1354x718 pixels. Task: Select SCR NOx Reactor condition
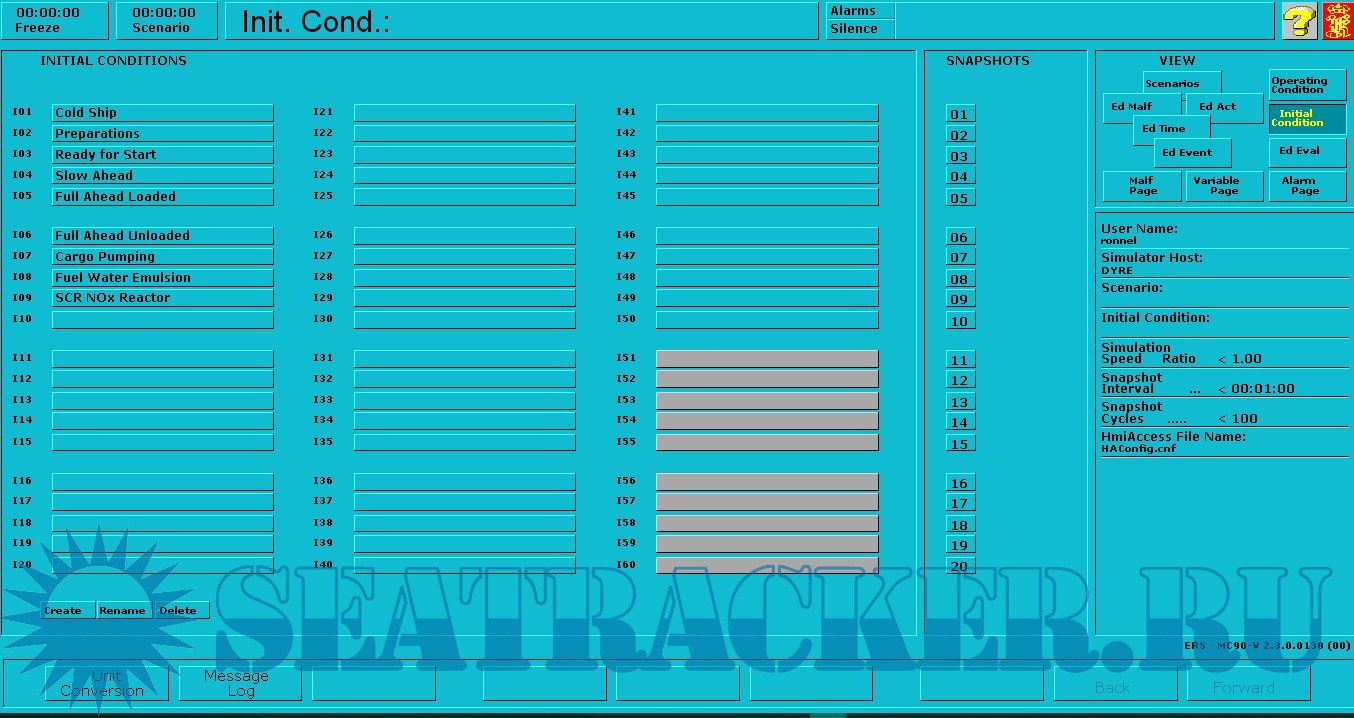click(162, 298)
